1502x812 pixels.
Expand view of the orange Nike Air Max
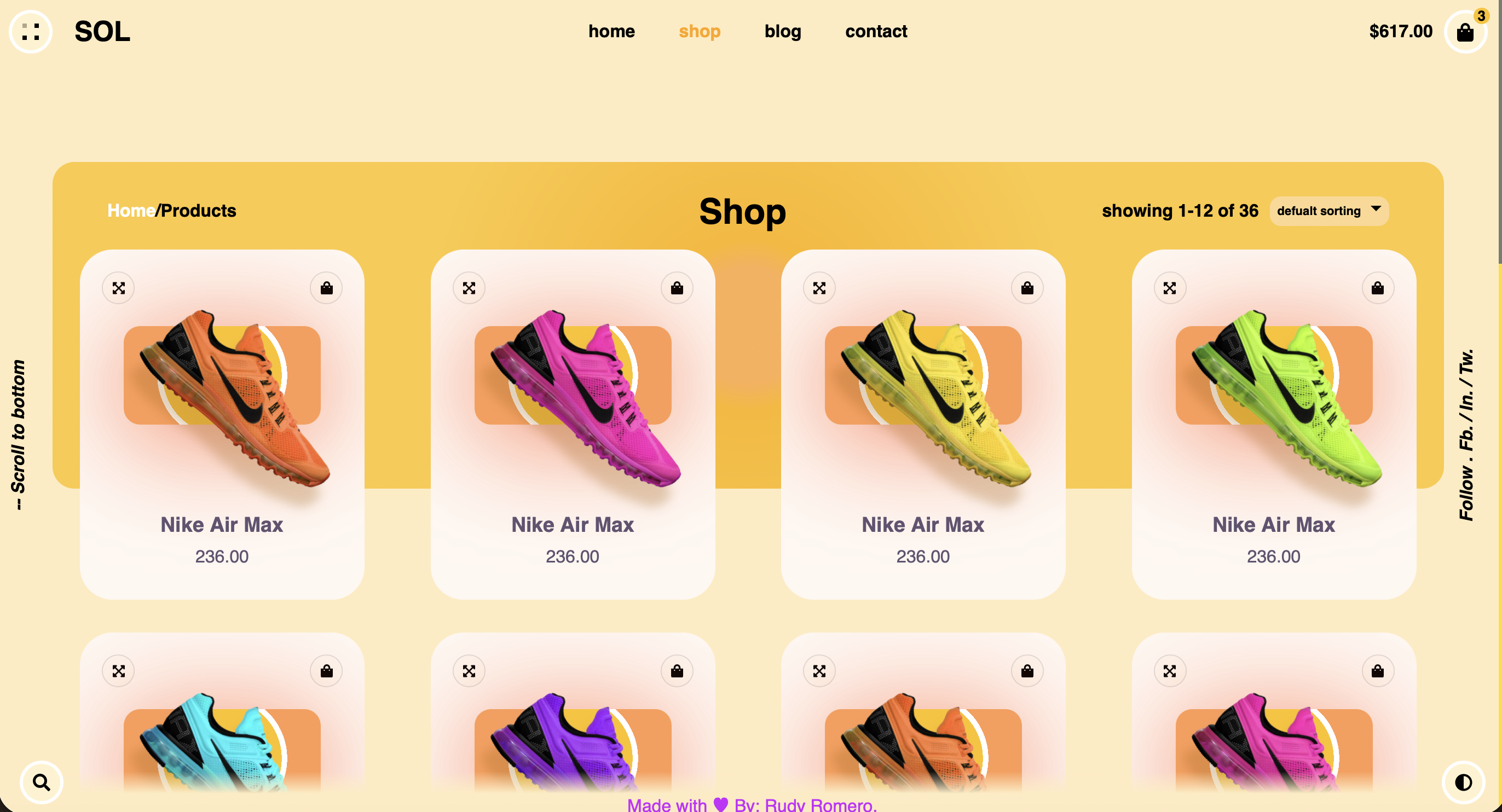[x=118, y=288]
